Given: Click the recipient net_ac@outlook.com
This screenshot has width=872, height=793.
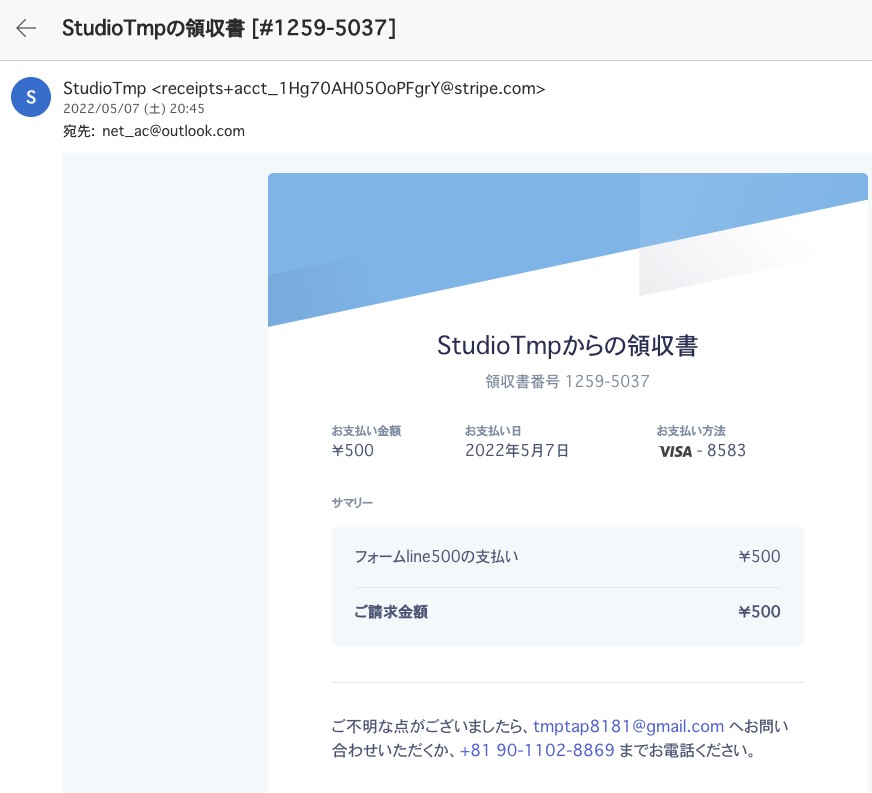Looking at the screenshot, I should (174, 131).
